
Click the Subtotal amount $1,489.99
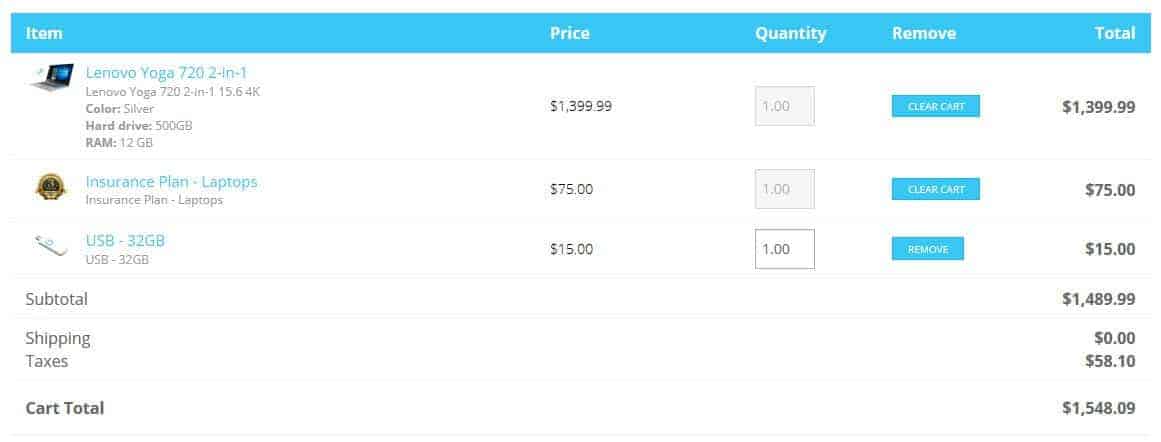[x=1099, y=298]
